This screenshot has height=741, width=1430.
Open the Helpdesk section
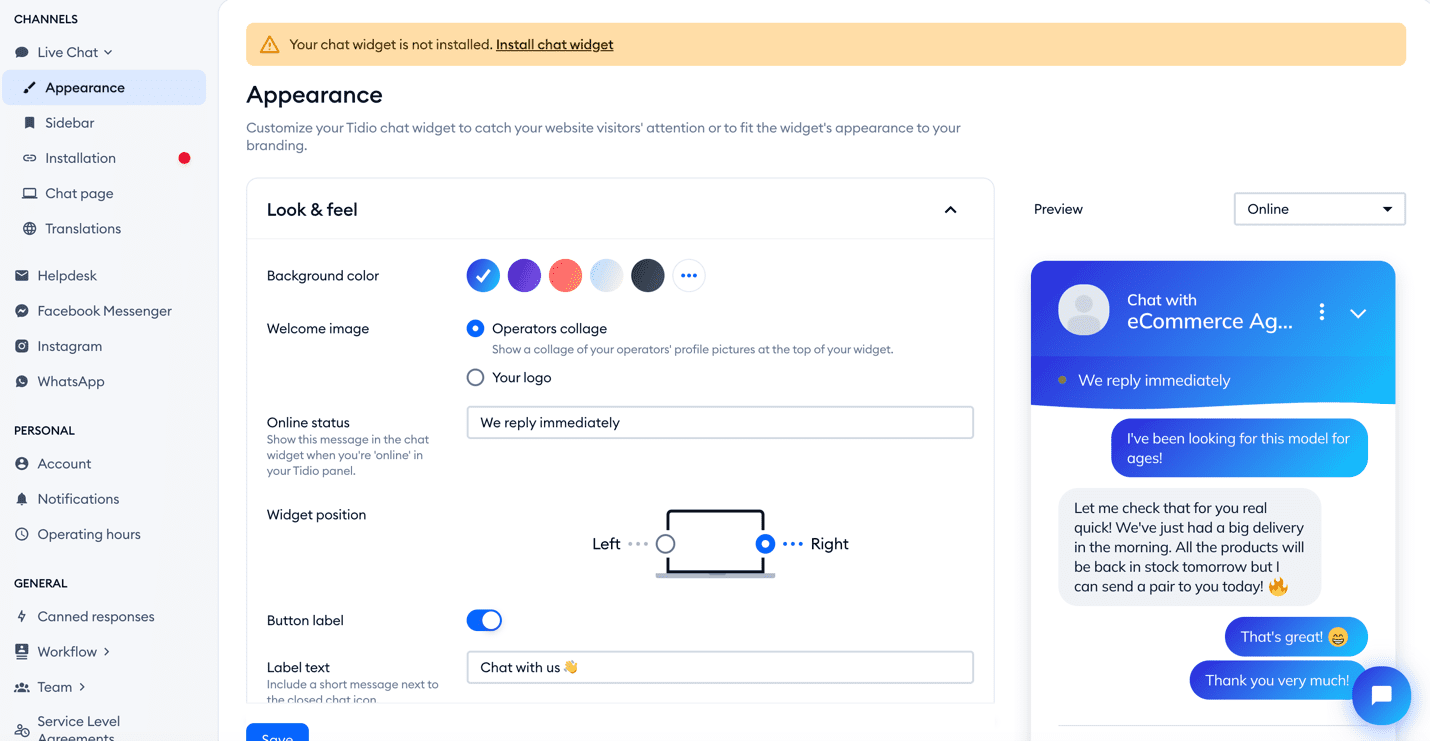67,275
